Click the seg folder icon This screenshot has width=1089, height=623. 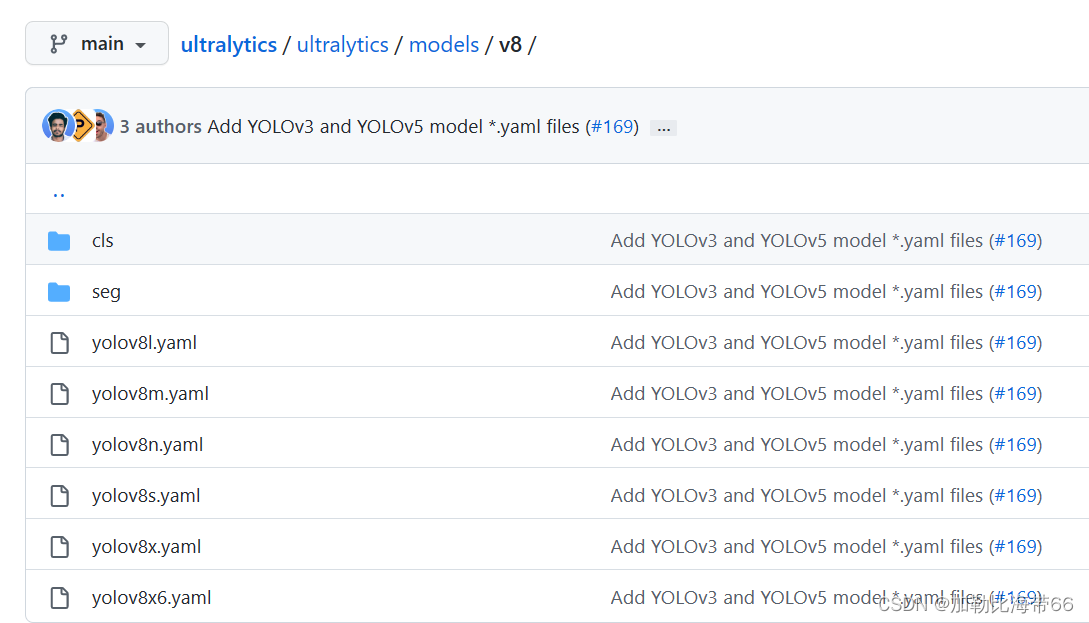[x=59, y=292]
